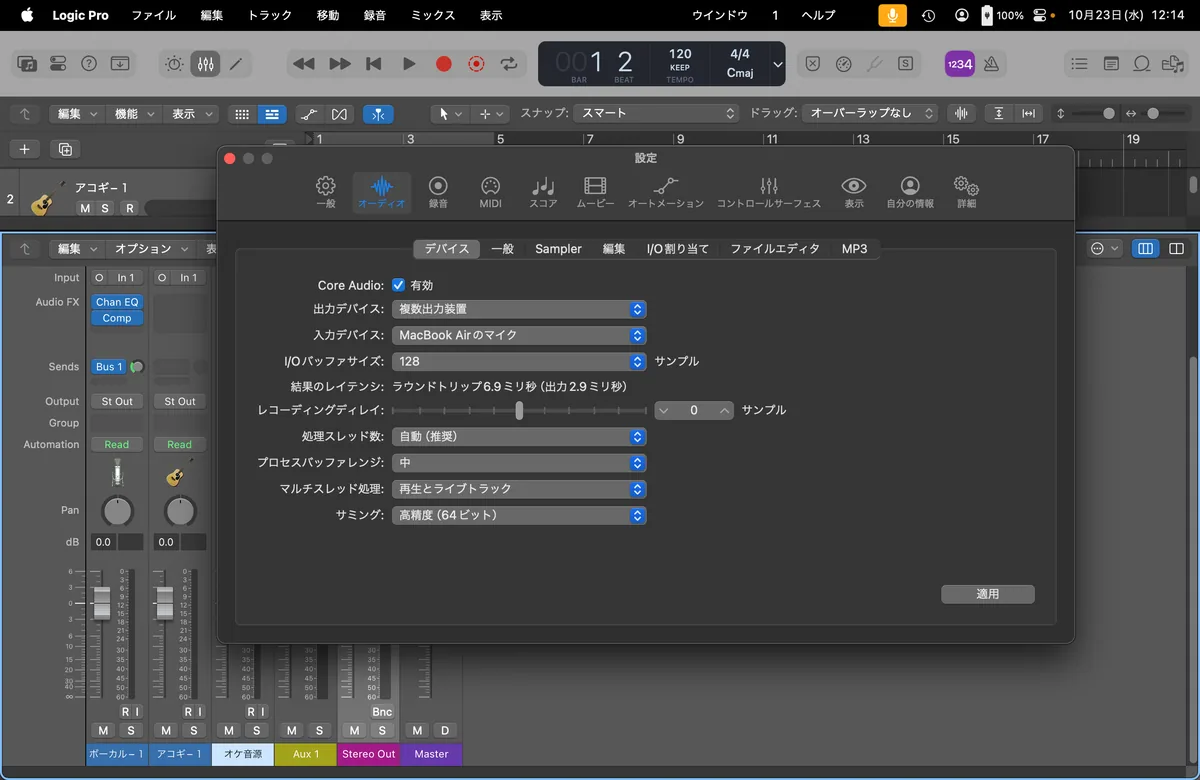
Task: Open the スコア (Score) settings pane
Action: coord(543,192)
